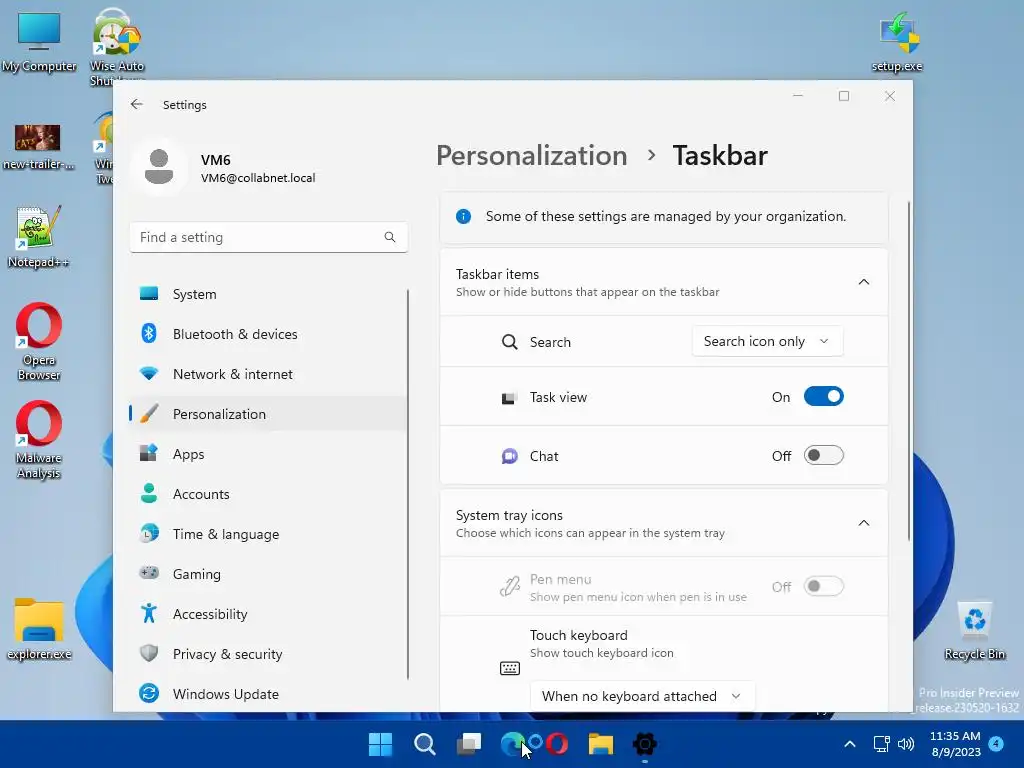
Task: Show hidden icons in system tray
Action: click(x=850, y=744)
